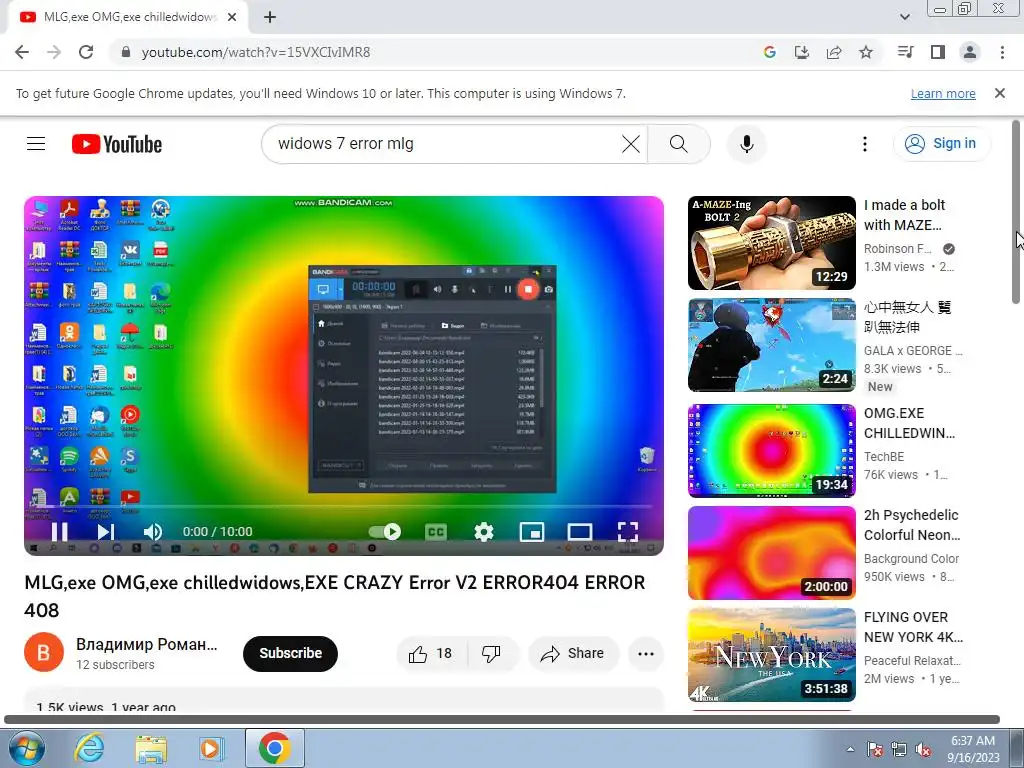Select the MLG,exe OMG,exe tab
The width and height of the screenshot is (1024, 768).
(x=129, y=17)
